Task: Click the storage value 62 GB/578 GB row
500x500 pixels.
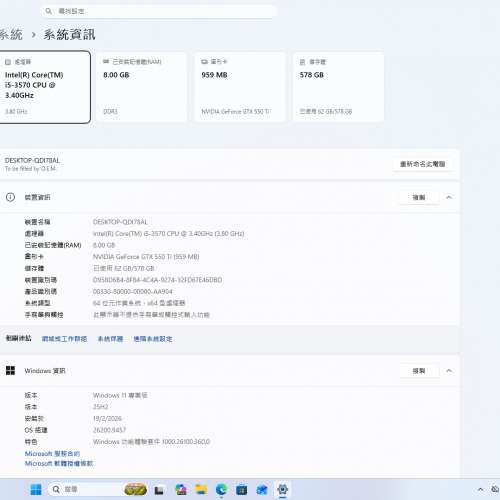Action: click(x=123, y=268)
